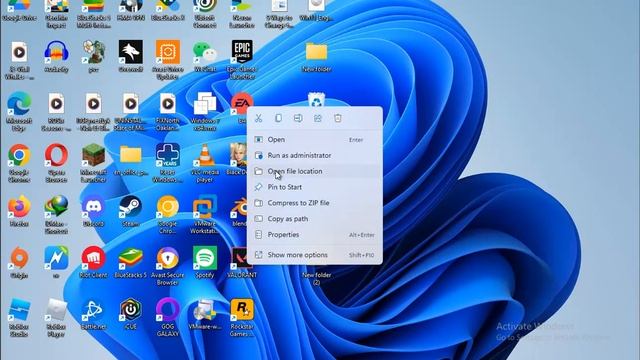Click the Share icon in context menu
This screenshot has height=360, width=640.
(x=318, y=118)
